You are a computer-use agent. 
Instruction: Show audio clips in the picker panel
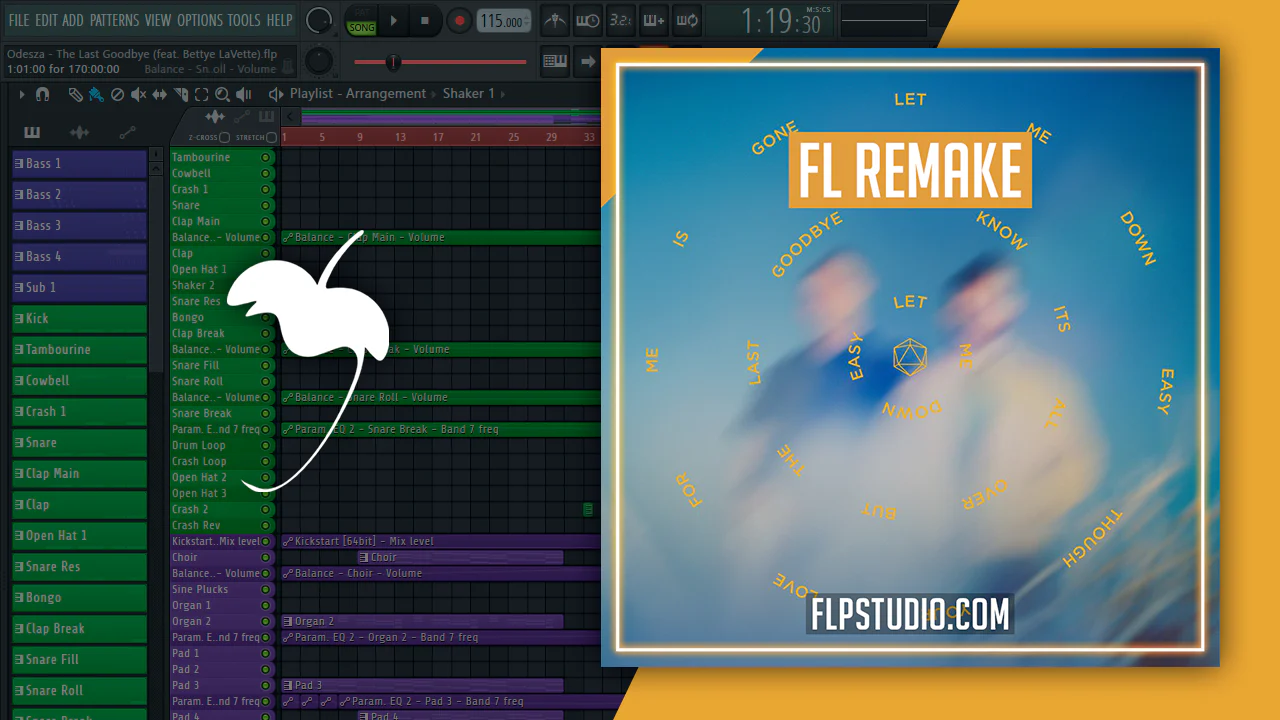coord(80,132)
